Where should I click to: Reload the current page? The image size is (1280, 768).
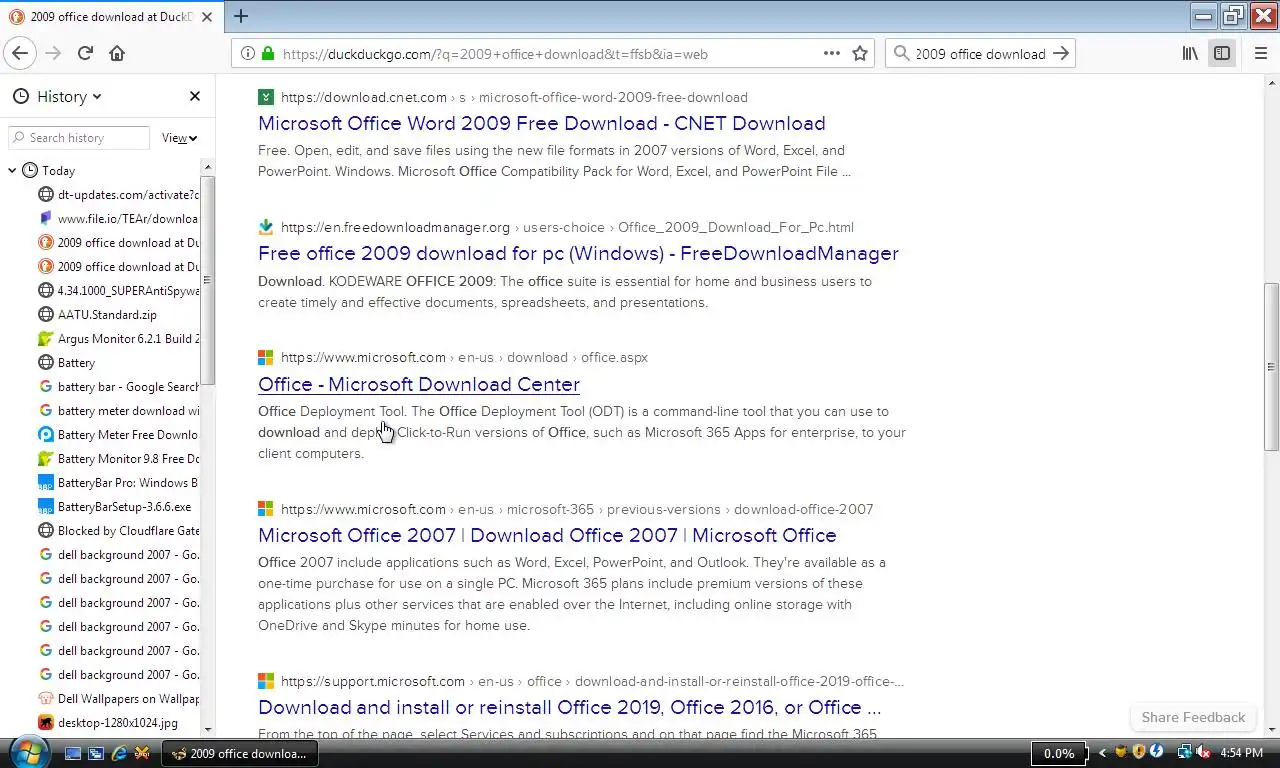click(85, 54)
